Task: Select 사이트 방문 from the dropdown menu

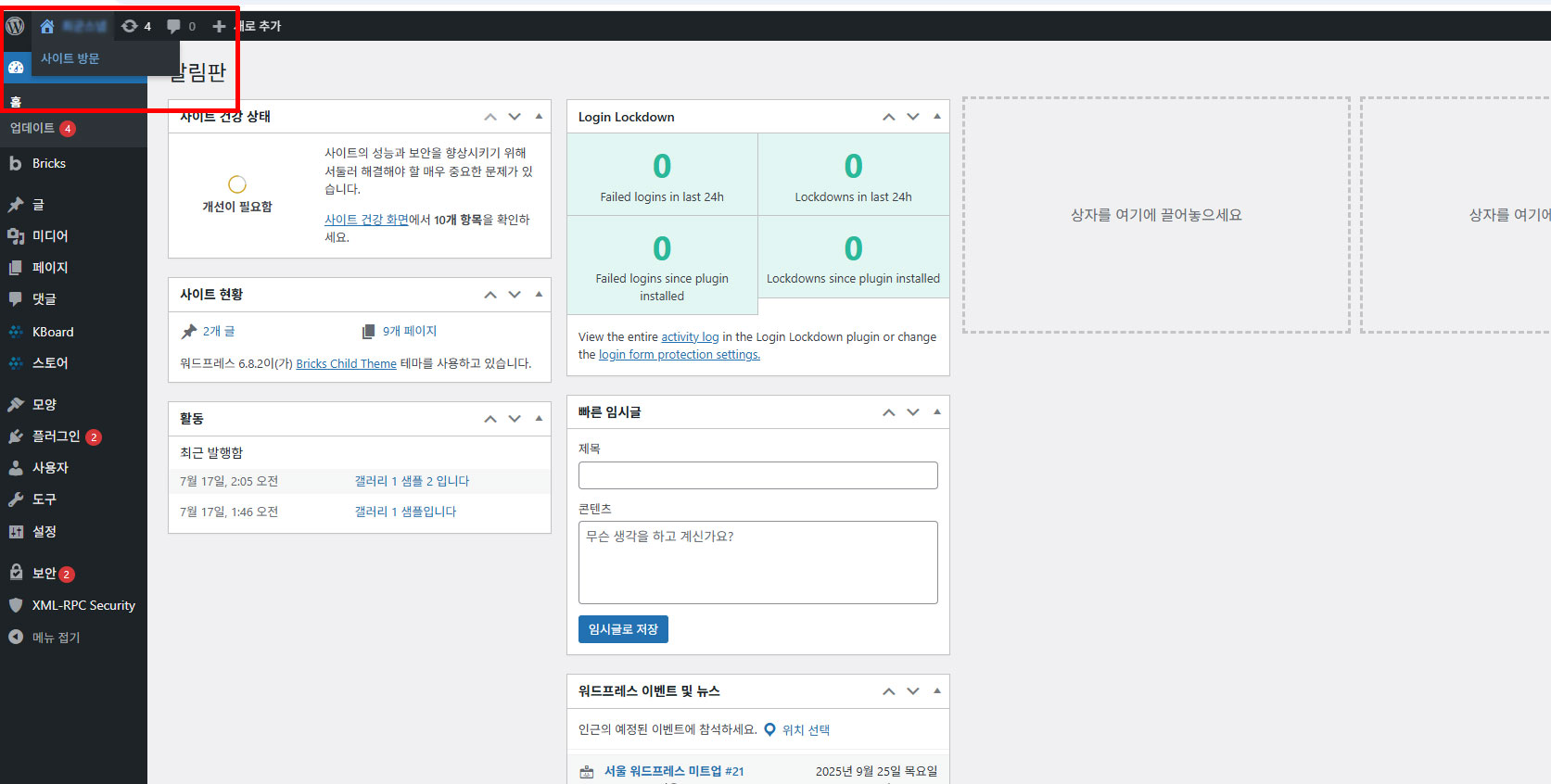Action: coord(70,58)
